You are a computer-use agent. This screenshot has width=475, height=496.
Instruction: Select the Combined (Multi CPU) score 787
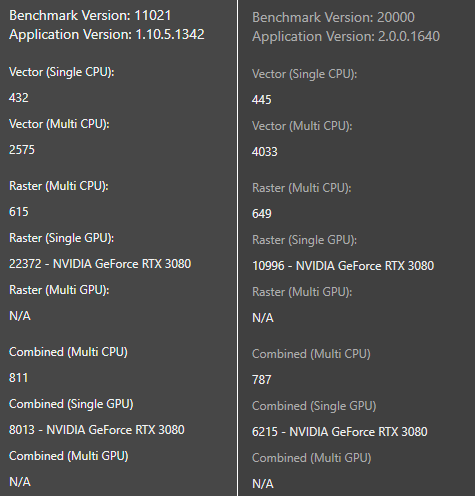pyautogui.click(x=262, y=380)
